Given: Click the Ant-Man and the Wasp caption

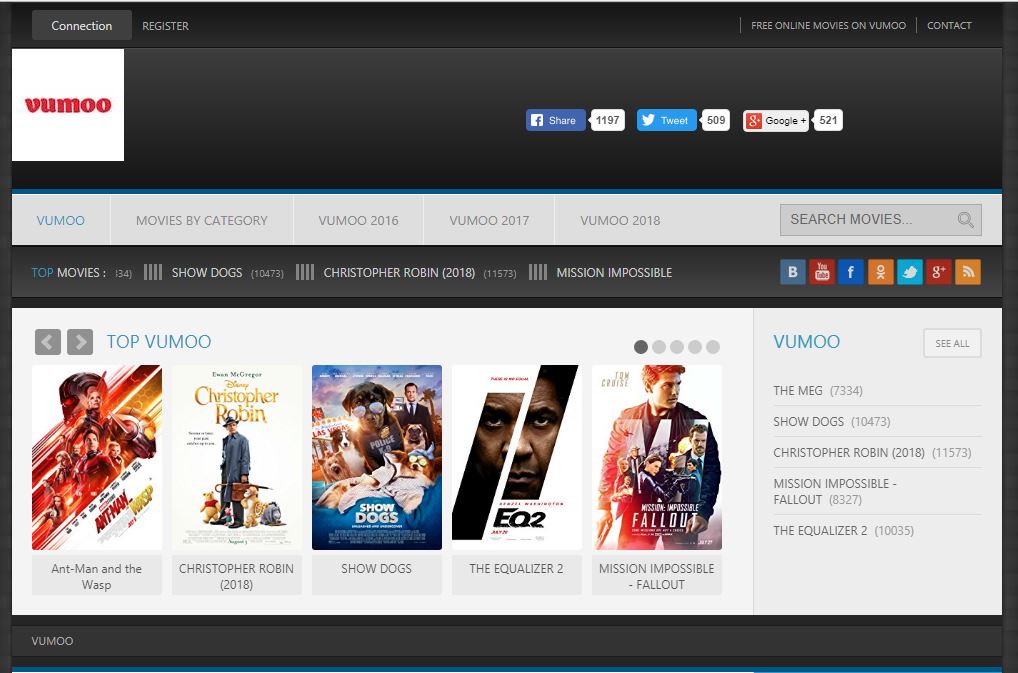Looking at the screenshot, I should point(97,576).
